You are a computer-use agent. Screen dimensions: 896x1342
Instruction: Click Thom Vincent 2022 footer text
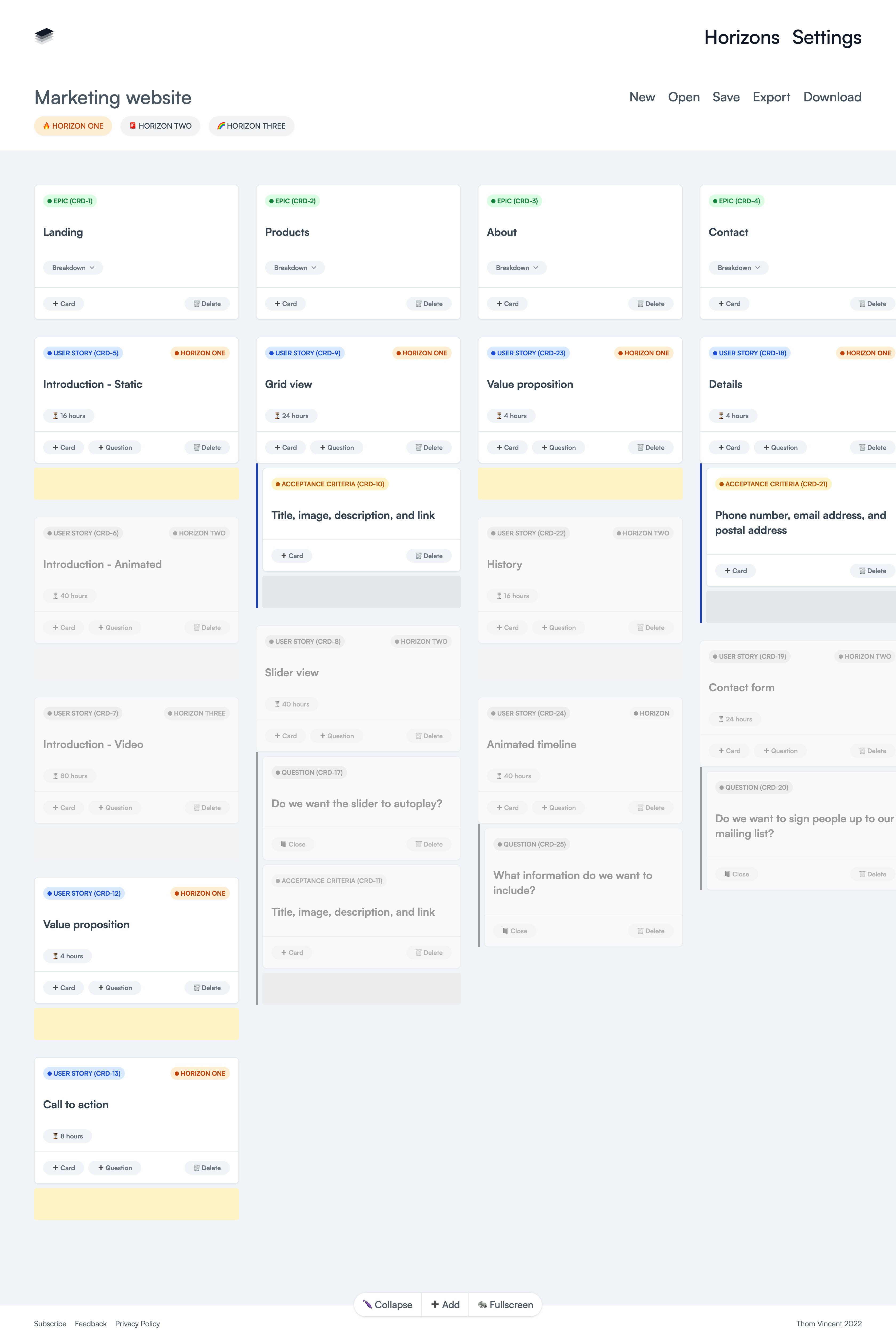(x=829, y=1324)
